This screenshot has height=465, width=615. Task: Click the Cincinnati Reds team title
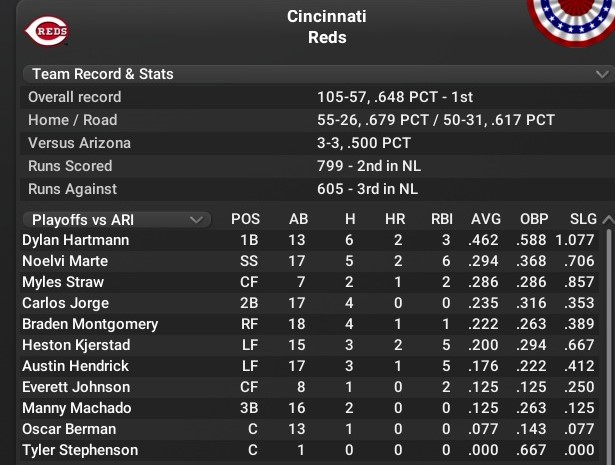[326, 27]
